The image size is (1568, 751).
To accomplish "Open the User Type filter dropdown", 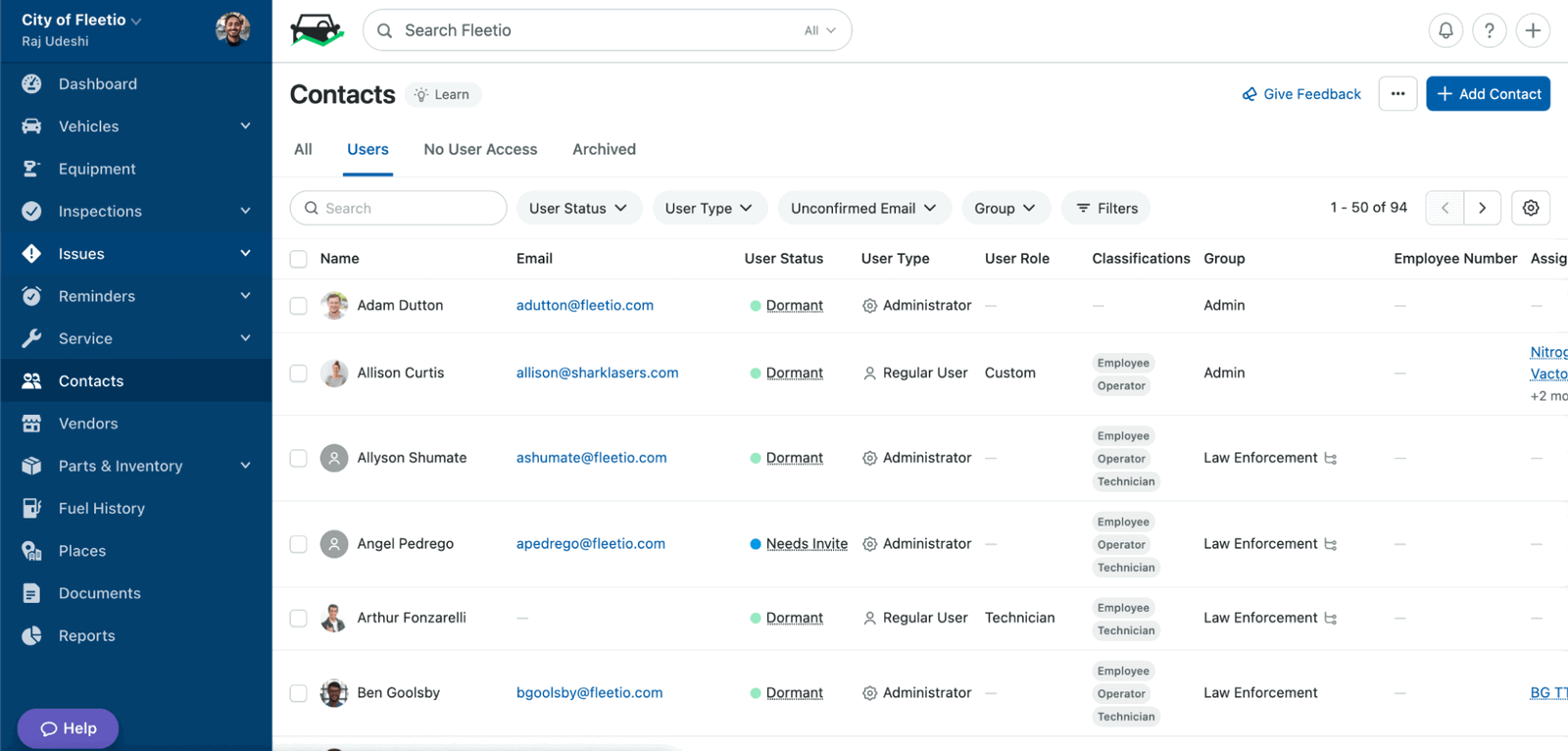I will pyautogui.click(x=709, y=208).
